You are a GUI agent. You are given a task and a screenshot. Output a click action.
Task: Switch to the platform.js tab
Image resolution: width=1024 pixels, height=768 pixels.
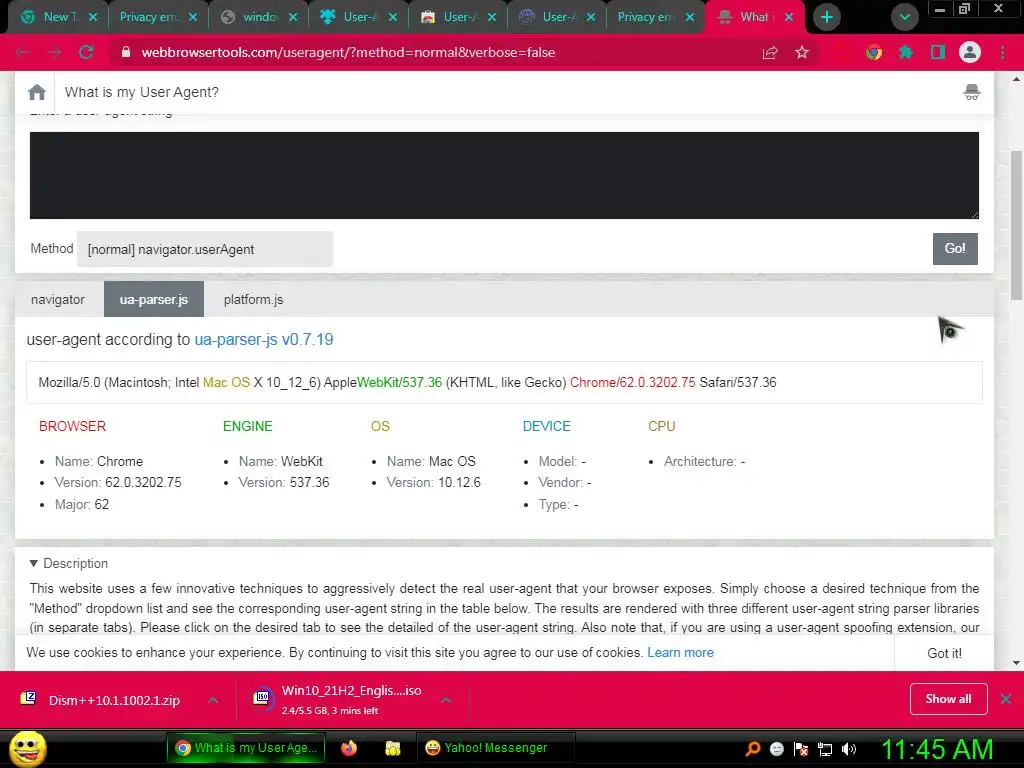click(x=253, y=299)
